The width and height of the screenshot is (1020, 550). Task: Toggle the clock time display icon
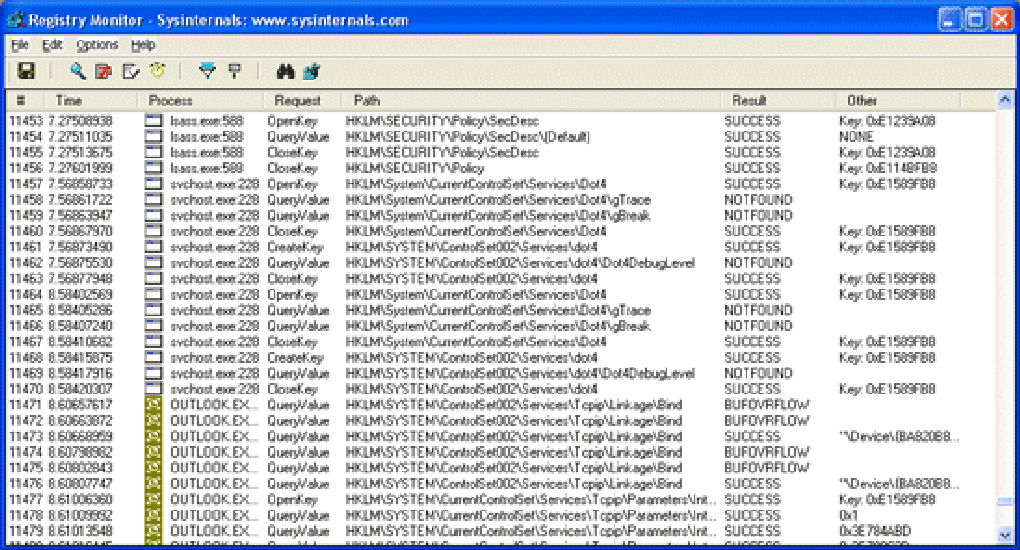click(158, 70)
